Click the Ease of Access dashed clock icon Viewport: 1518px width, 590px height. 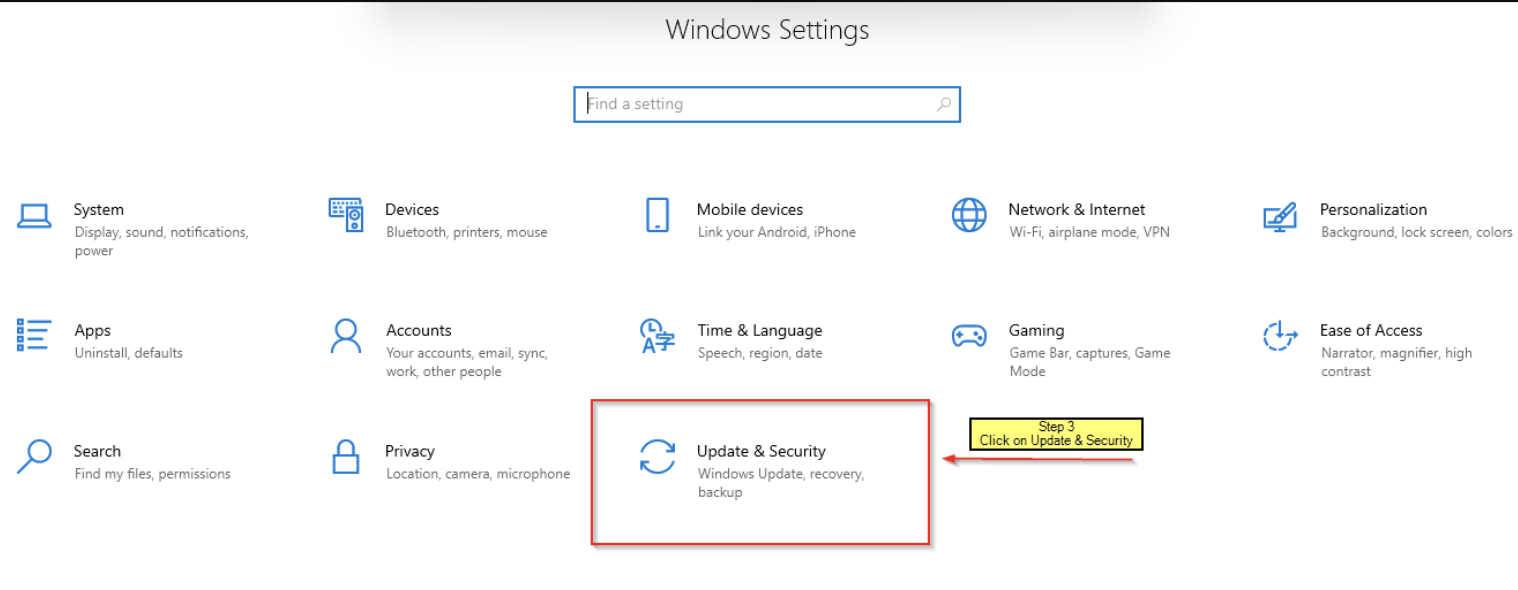click(1280, 337)
